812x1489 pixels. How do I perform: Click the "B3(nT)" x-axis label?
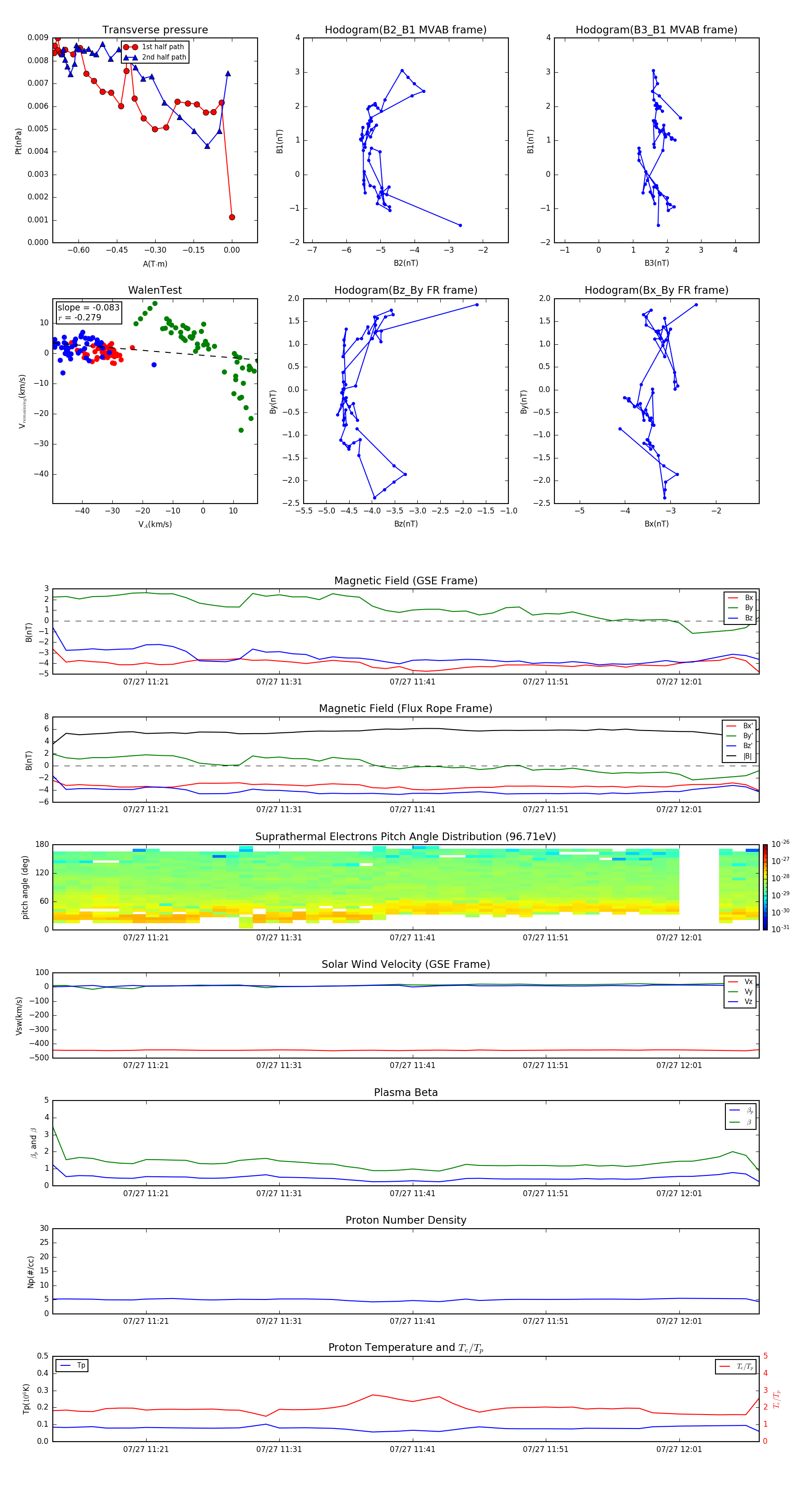click(656, 263)
